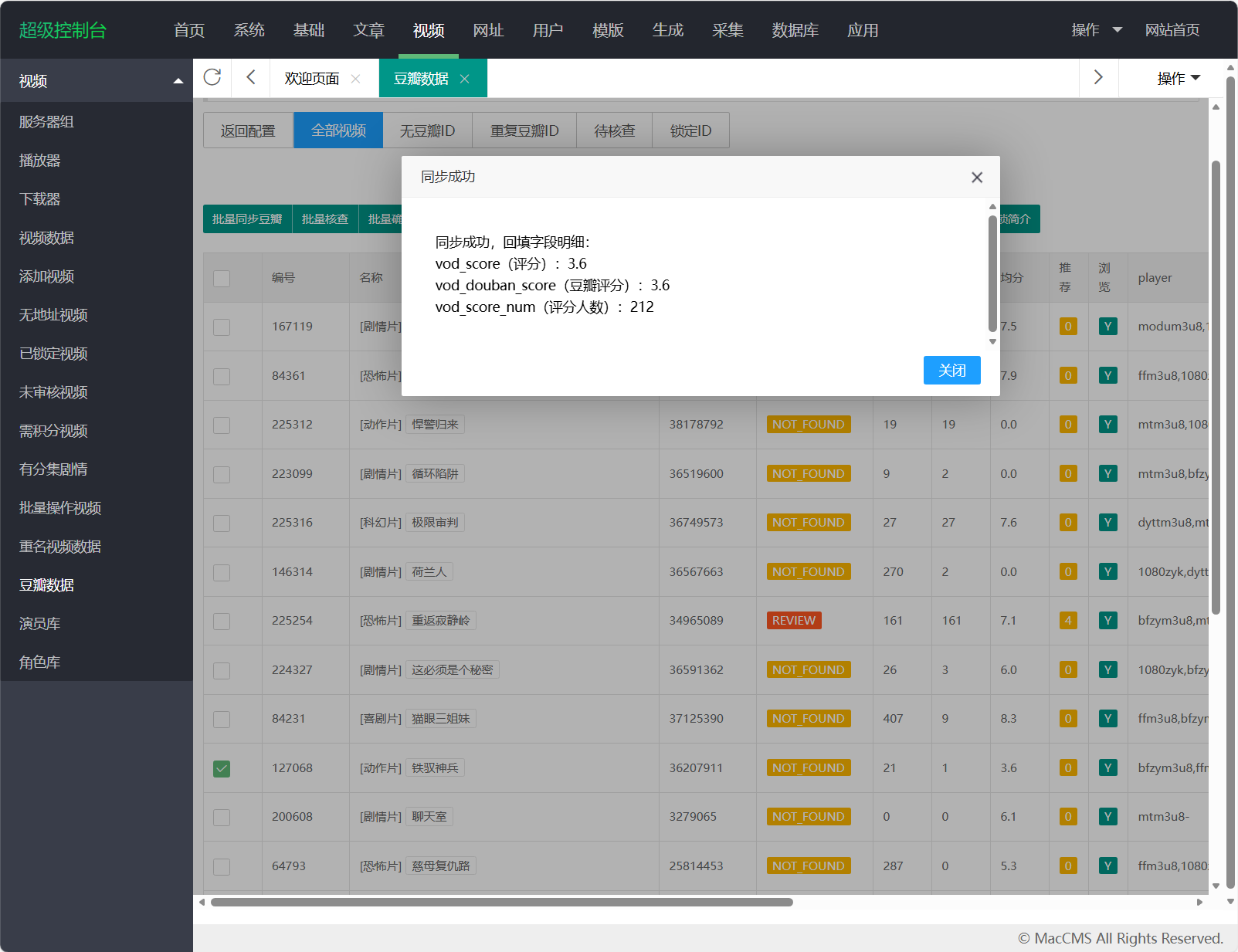The height and width of the screenshot is (952, 1238).
Task: Check the select-all checkbox in table header
Action: click(222, 278)
